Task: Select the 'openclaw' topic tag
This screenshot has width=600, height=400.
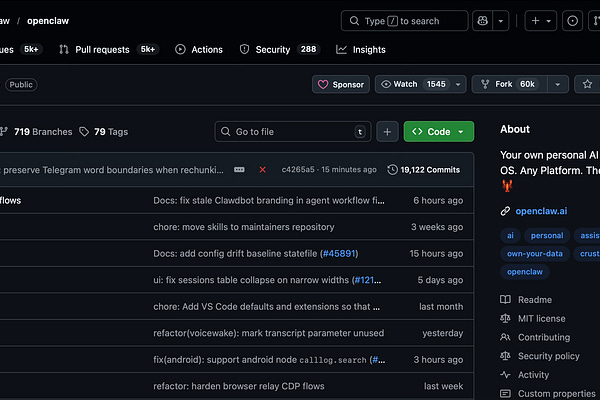Action: 525,272
